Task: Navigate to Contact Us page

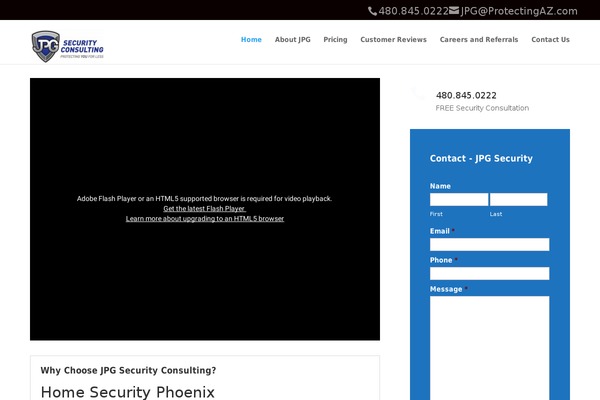Action: [550, 39]
